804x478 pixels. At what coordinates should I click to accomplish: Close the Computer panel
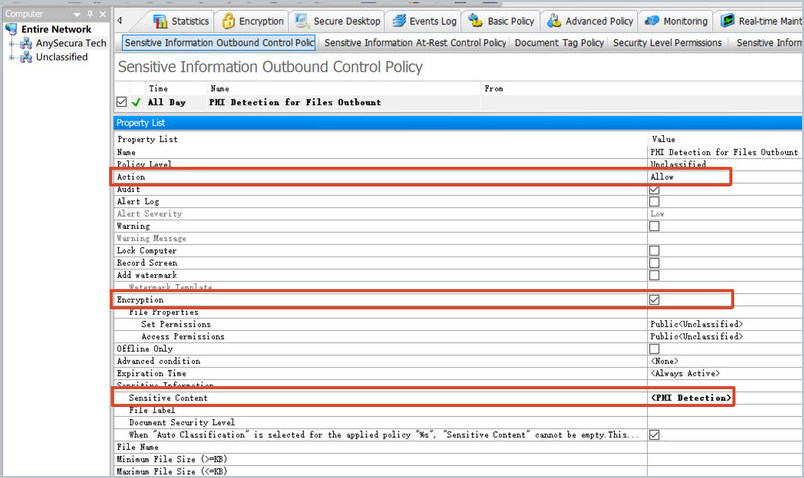tap(103, 14)
